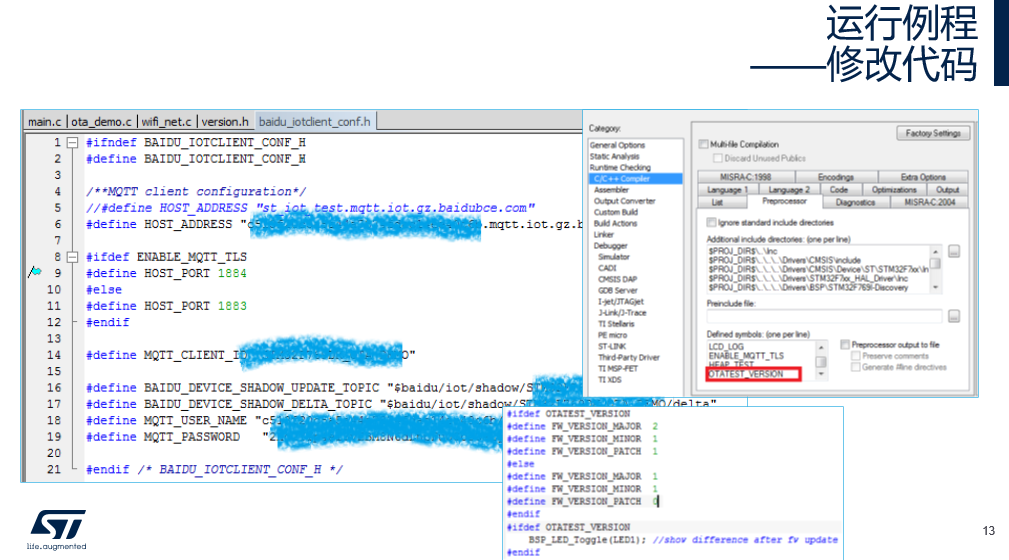Open the Extra Options tab

(923, 177)
